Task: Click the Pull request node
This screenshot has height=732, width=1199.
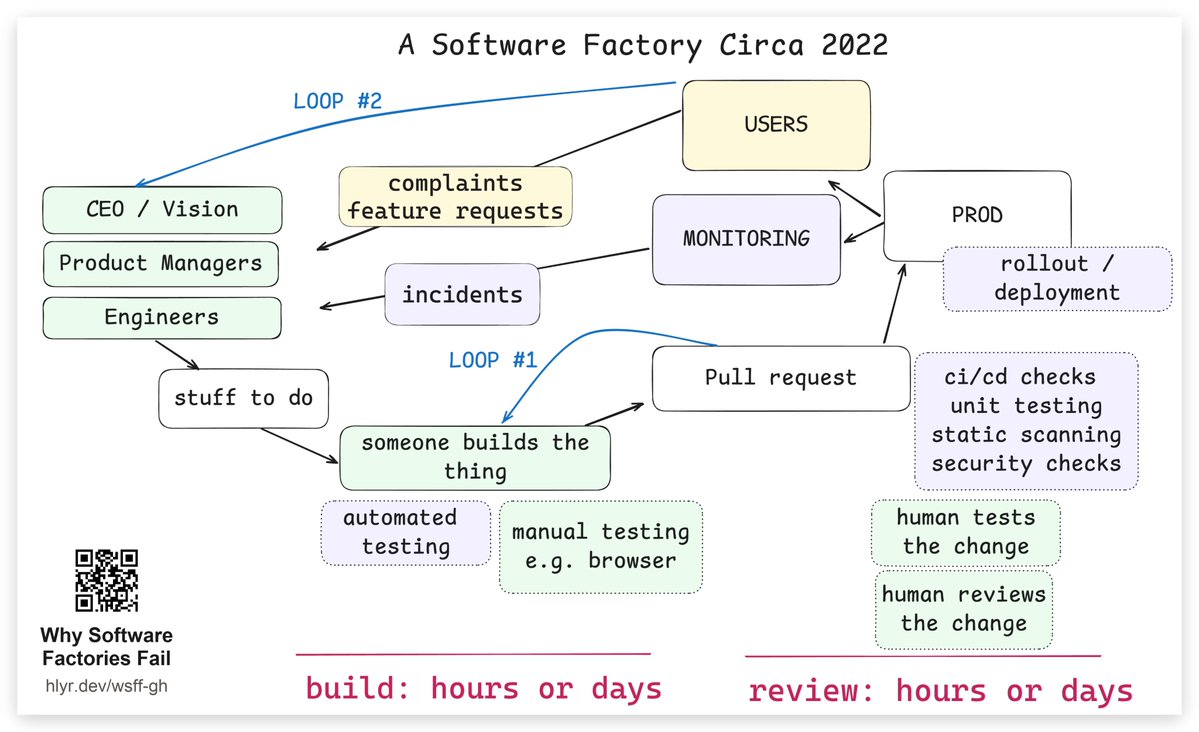Action: tap(781, 379)
